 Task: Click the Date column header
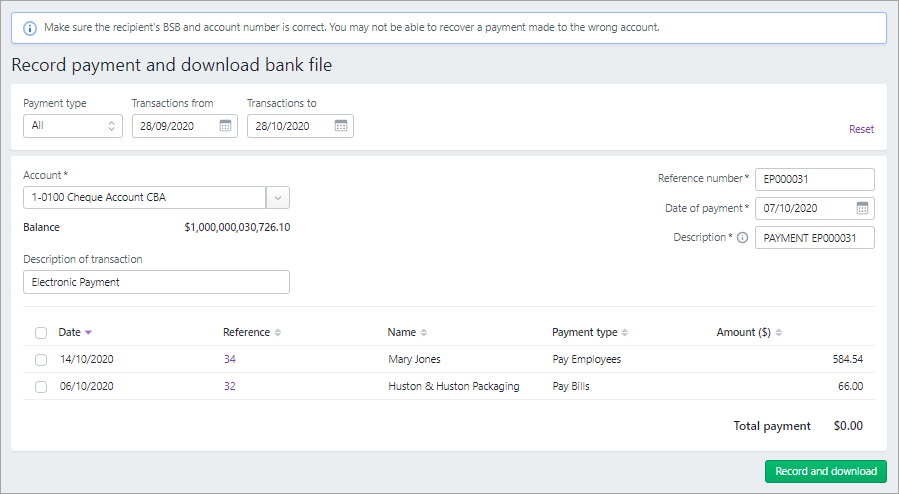69,332
